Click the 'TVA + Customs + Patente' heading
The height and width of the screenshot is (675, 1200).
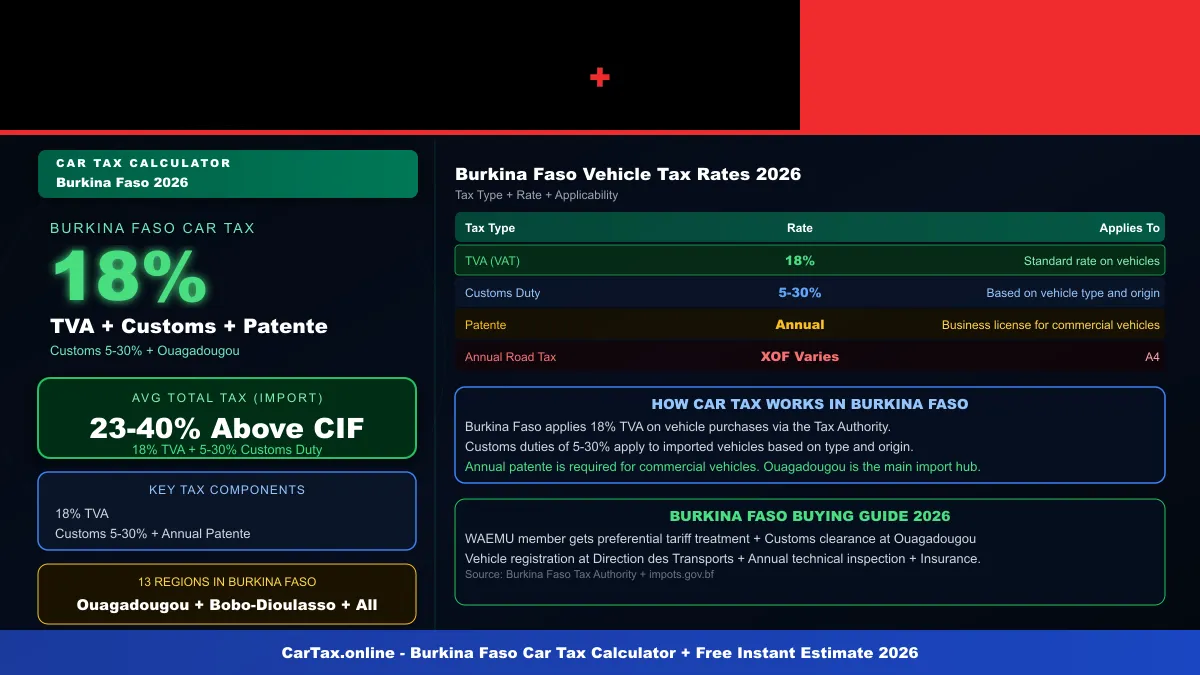click(189, 326)
